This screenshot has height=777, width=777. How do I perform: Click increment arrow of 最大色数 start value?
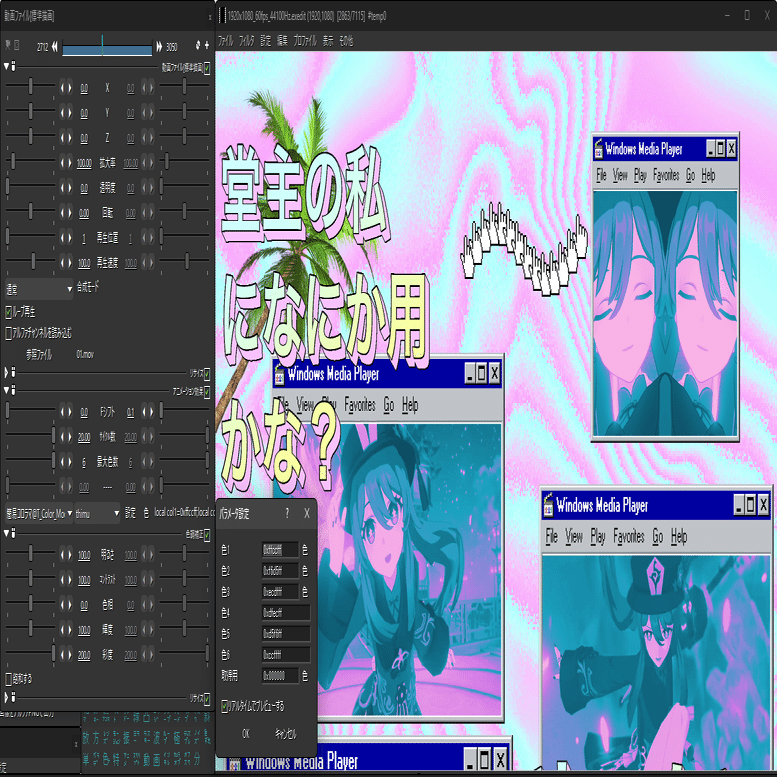click(70, 462)
